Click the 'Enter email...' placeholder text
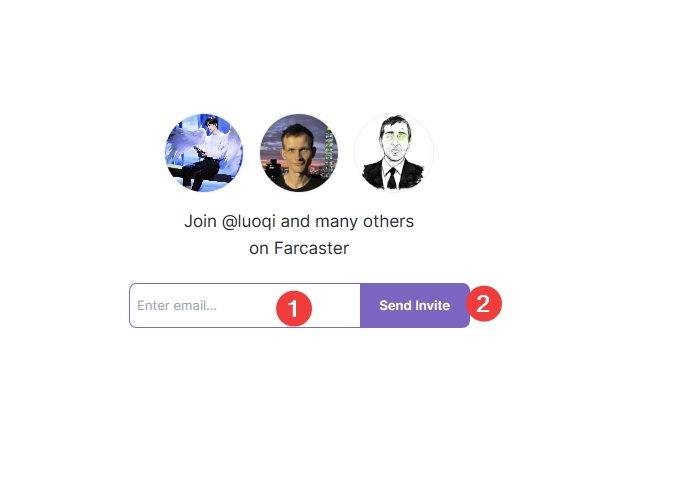This screenshot has width=683, height=478. coord(177,305)
